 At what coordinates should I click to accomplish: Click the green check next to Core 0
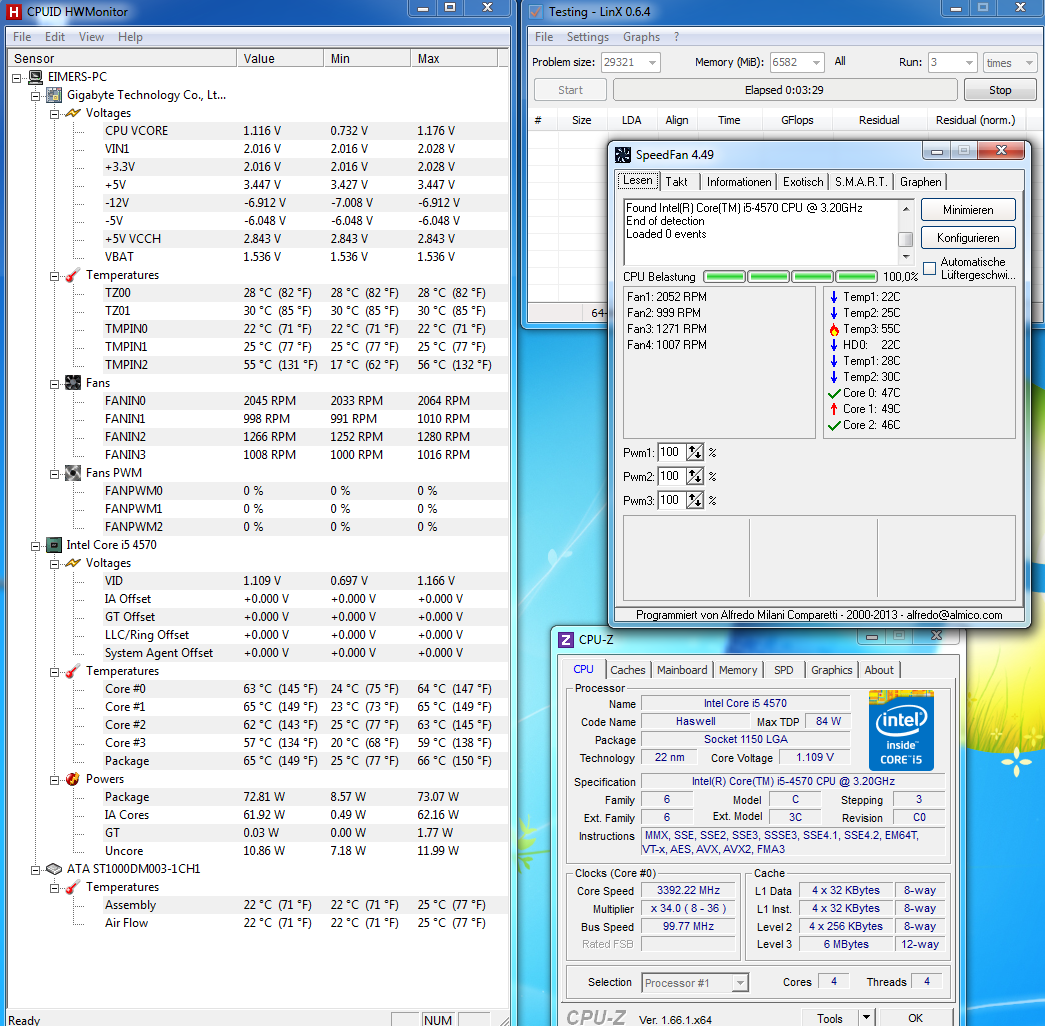tap(834, 393)
